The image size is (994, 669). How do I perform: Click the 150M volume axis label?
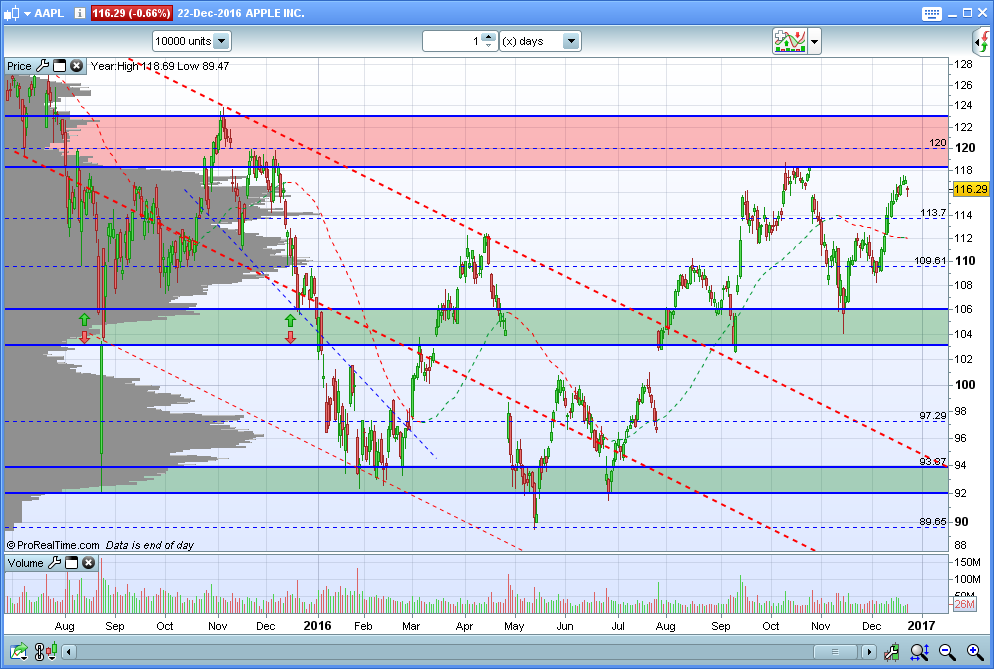(967, 562)
